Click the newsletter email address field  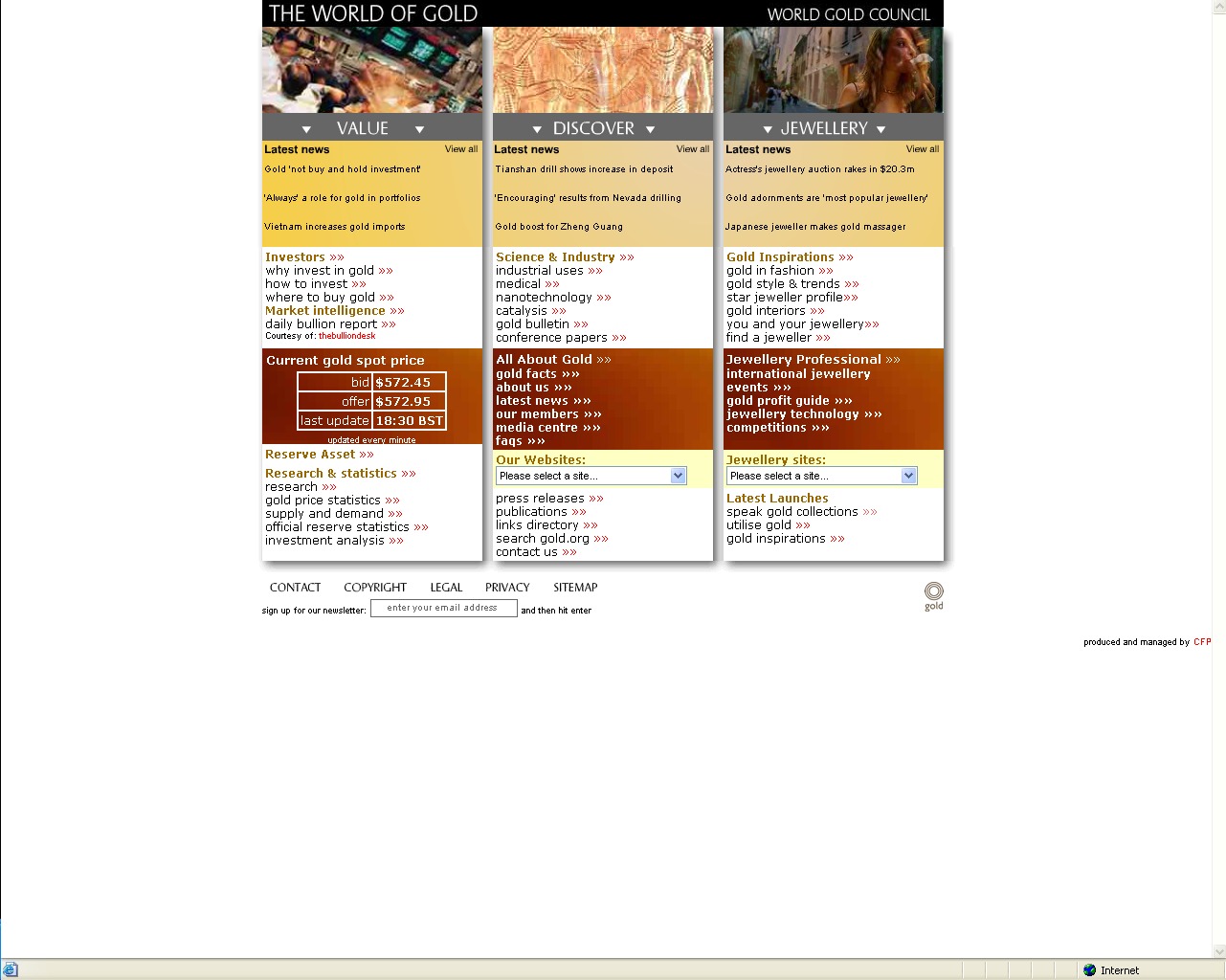(444, 608)
